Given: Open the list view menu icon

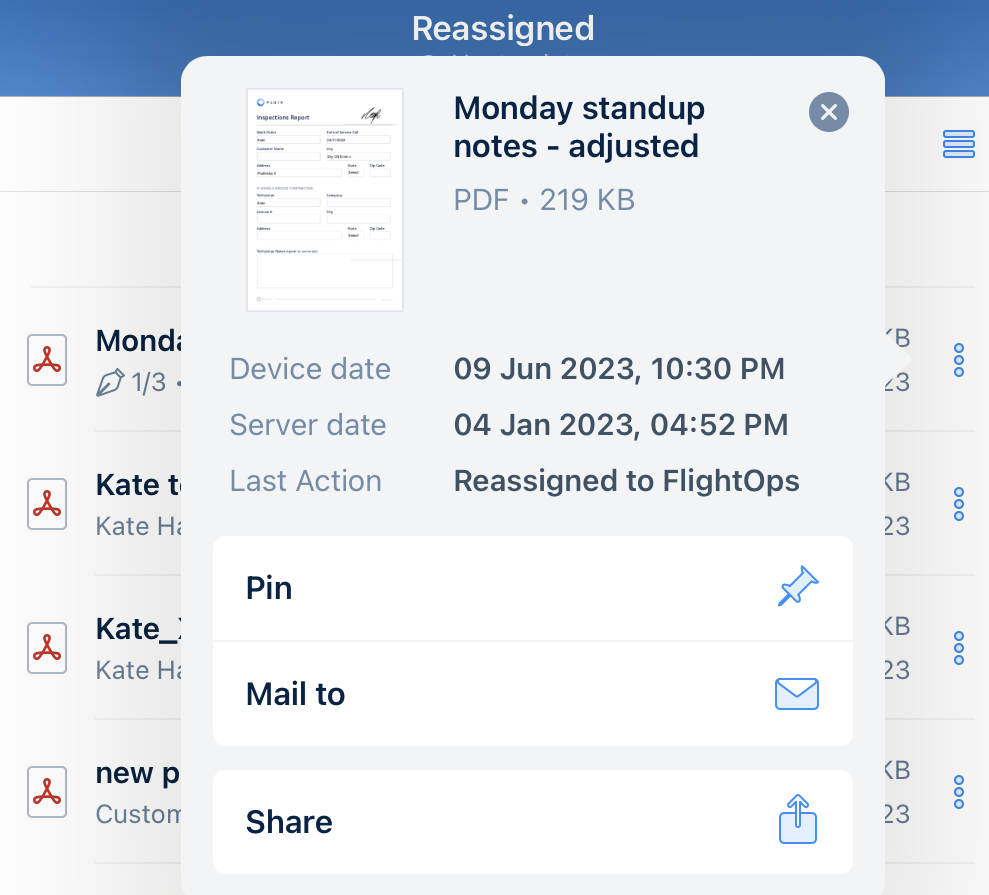Looking at the screenshot, I should coord(958,145).
